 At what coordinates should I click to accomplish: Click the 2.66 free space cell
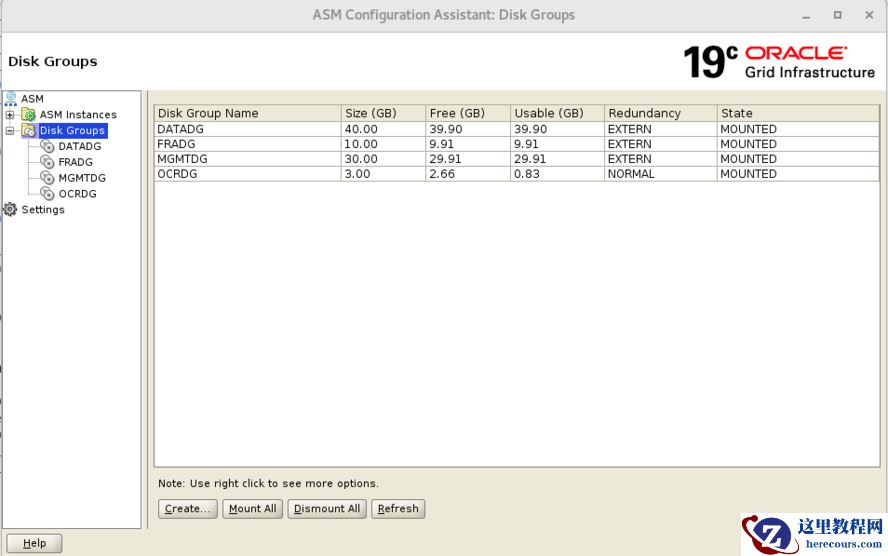pos(468,174)
